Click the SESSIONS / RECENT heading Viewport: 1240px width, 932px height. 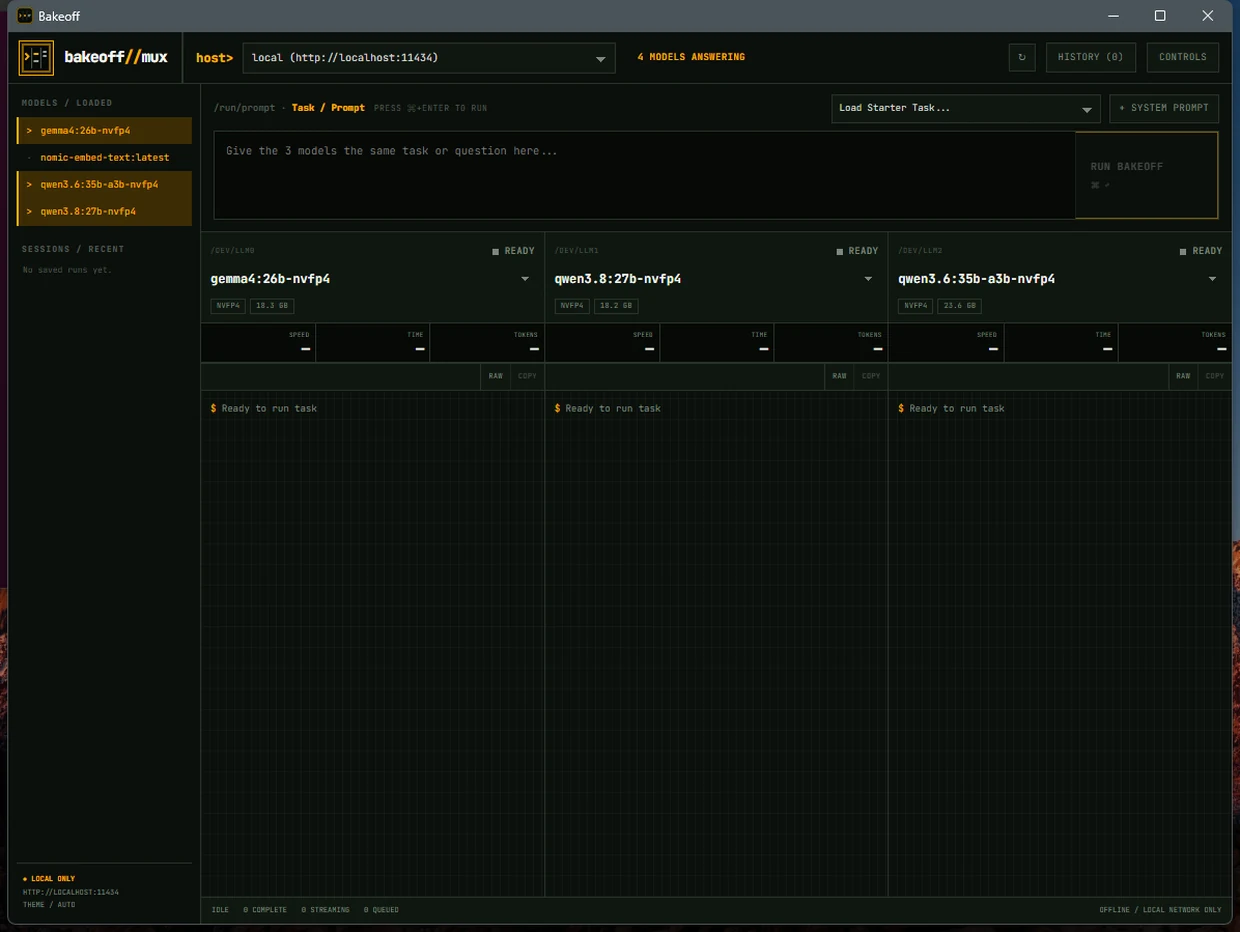point(73,249)
